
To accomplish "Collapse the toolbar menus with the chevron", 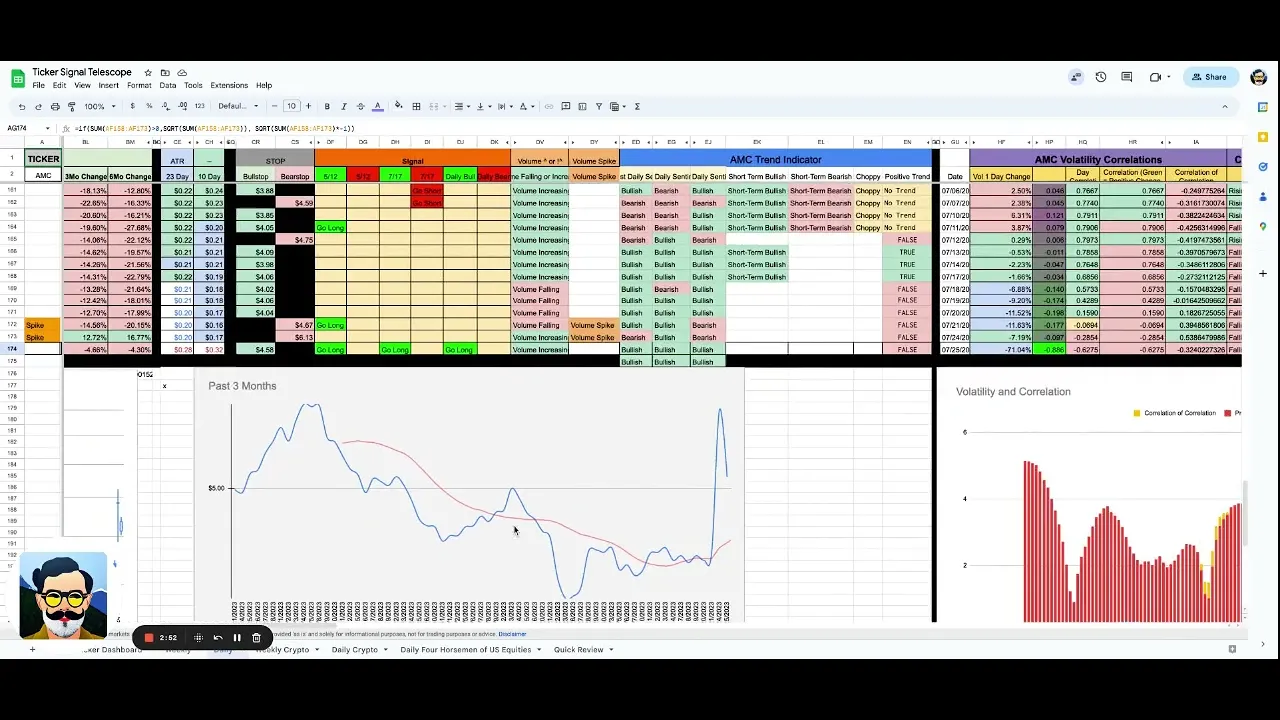I will pos(1225,106).
